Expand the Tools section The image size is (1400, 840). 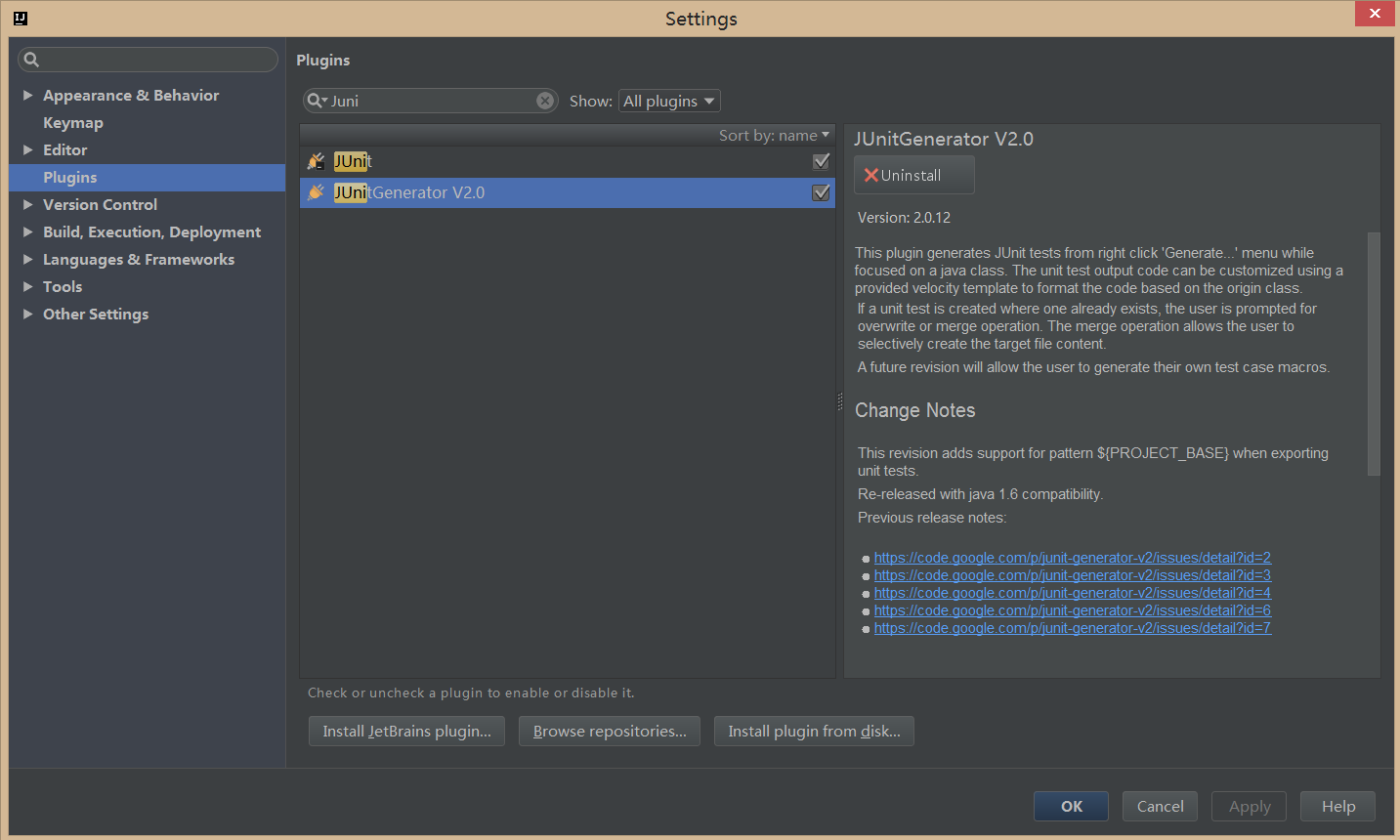click(28, 286)
